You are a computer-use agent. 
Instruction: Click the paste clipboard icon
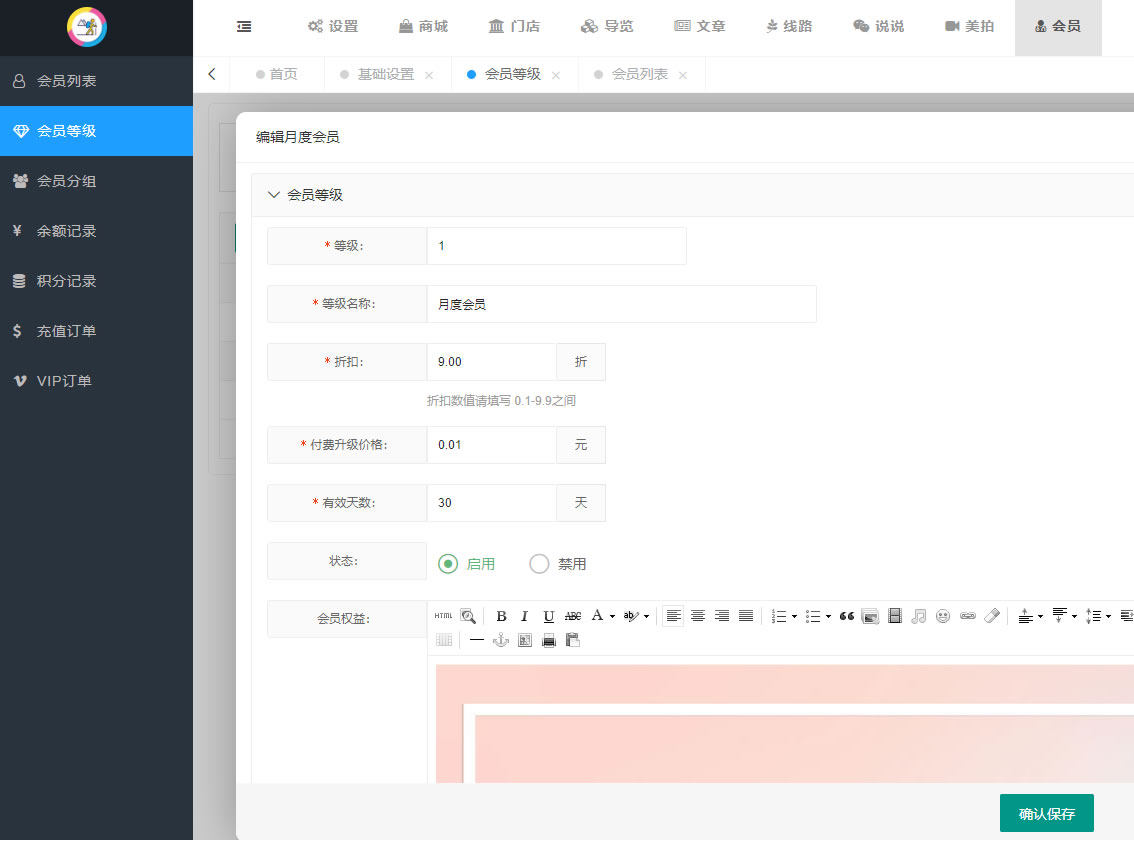pyautogui.click(x=573, y=640)
